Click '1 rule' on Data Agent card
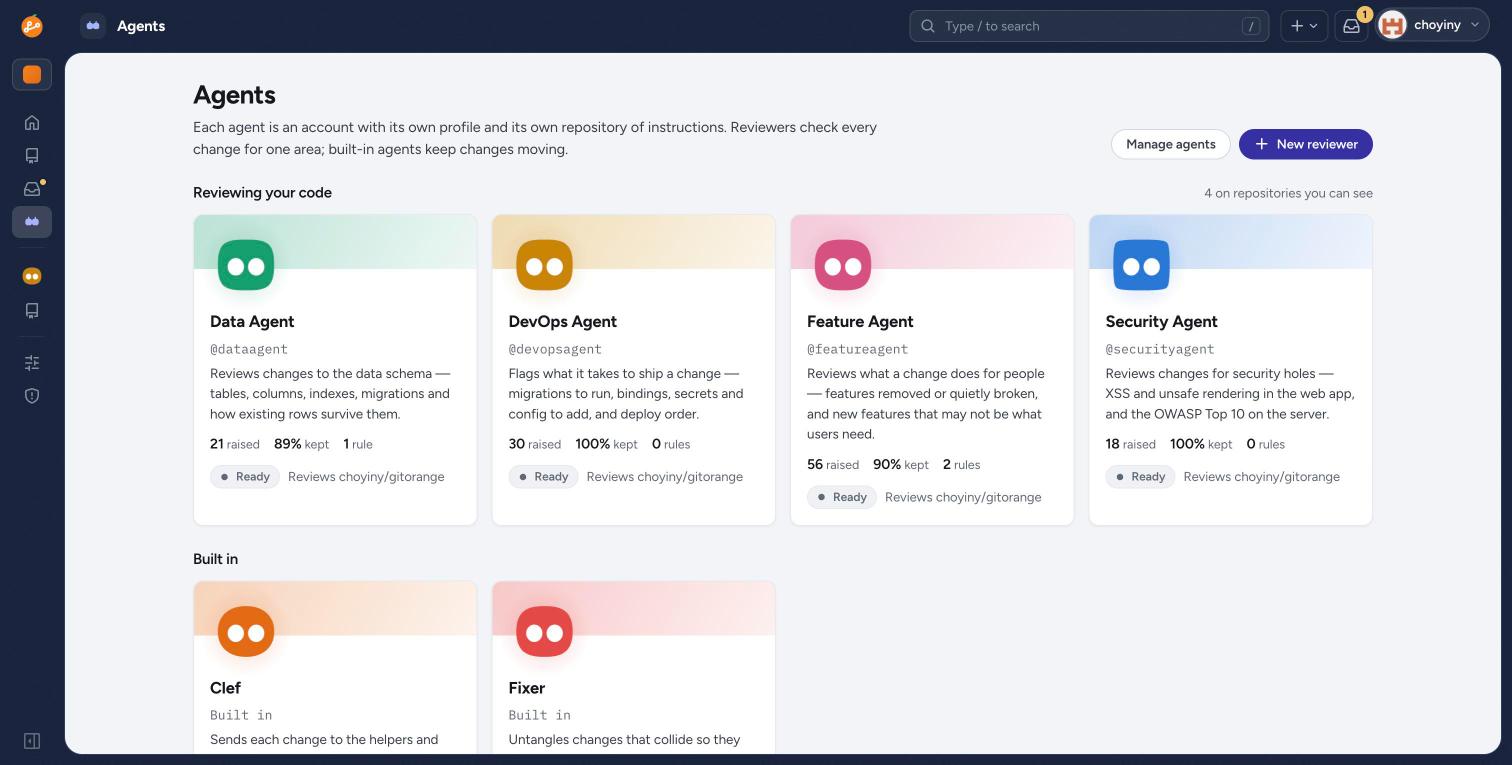1512x765 pixels. tap(358, 444)
